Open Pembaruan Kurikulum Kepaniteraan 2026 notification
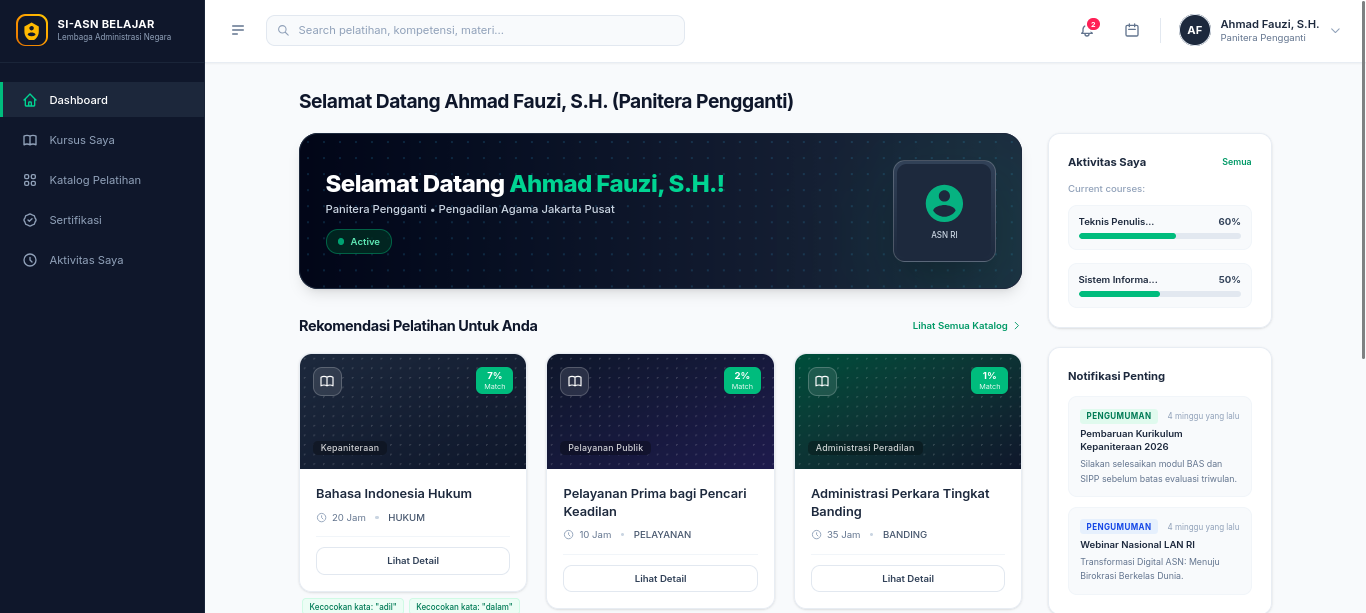1366x613 pixels. [x=1160, y=446]
